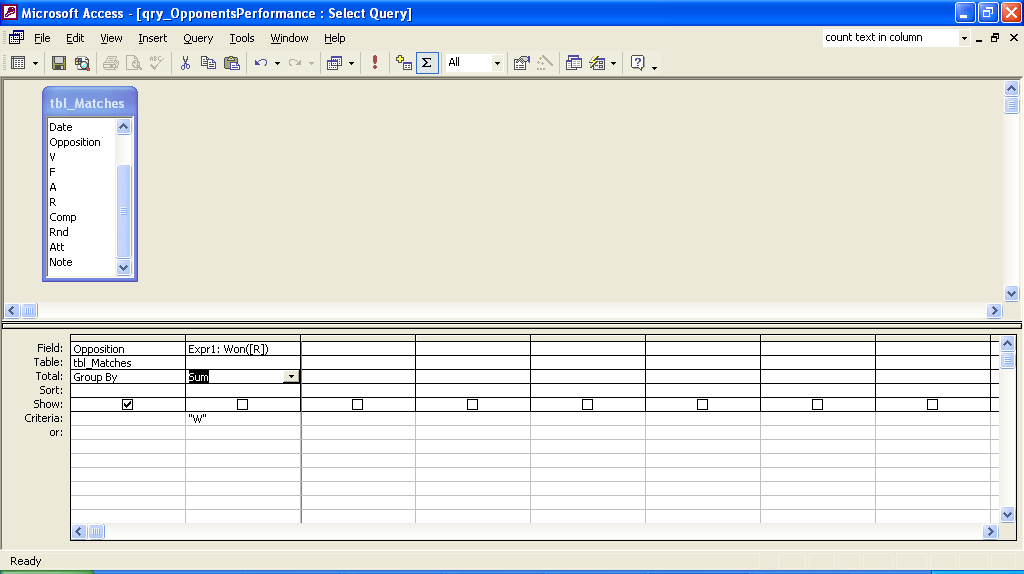Expand the help question box dropdown
1024x574 pixels.
tap(964, 38)
